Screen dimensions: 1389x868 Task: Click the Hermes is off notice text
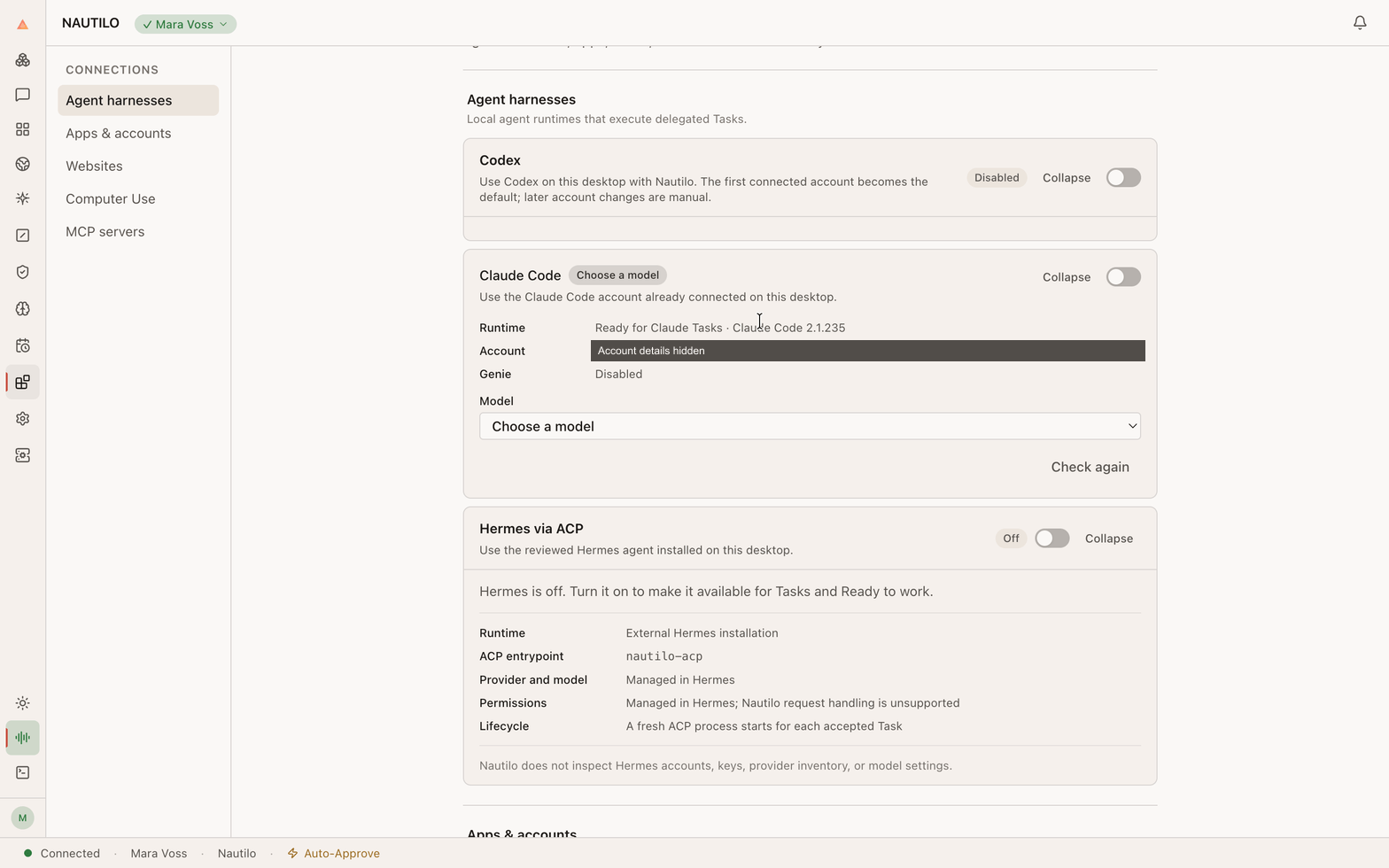706,592
